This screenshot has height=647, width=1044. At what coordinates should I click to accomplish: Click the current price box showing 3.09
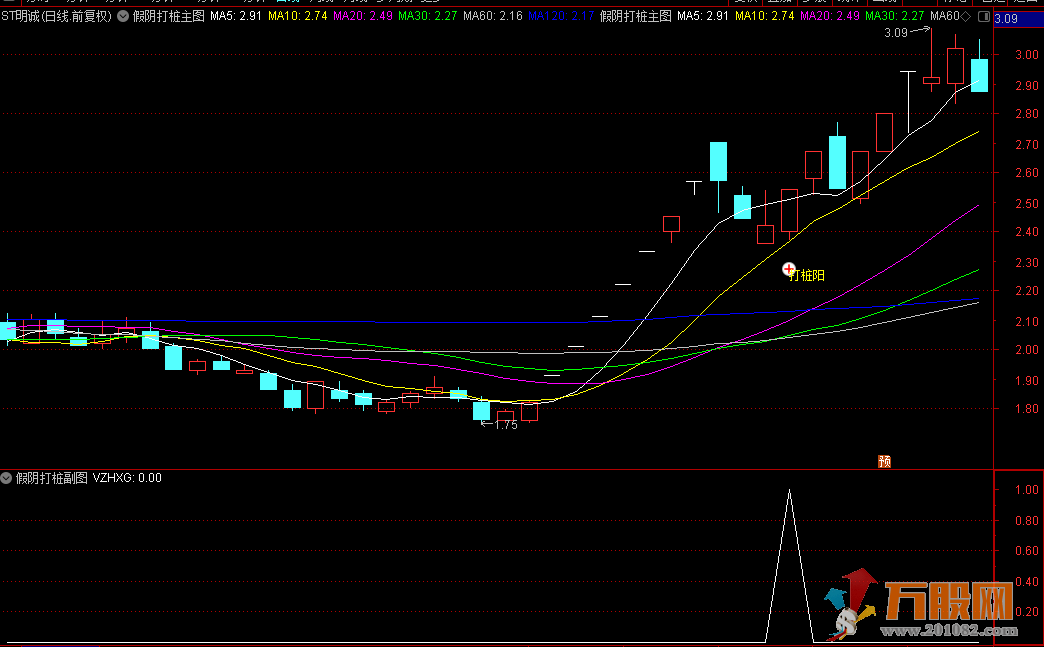[1018, 19]
